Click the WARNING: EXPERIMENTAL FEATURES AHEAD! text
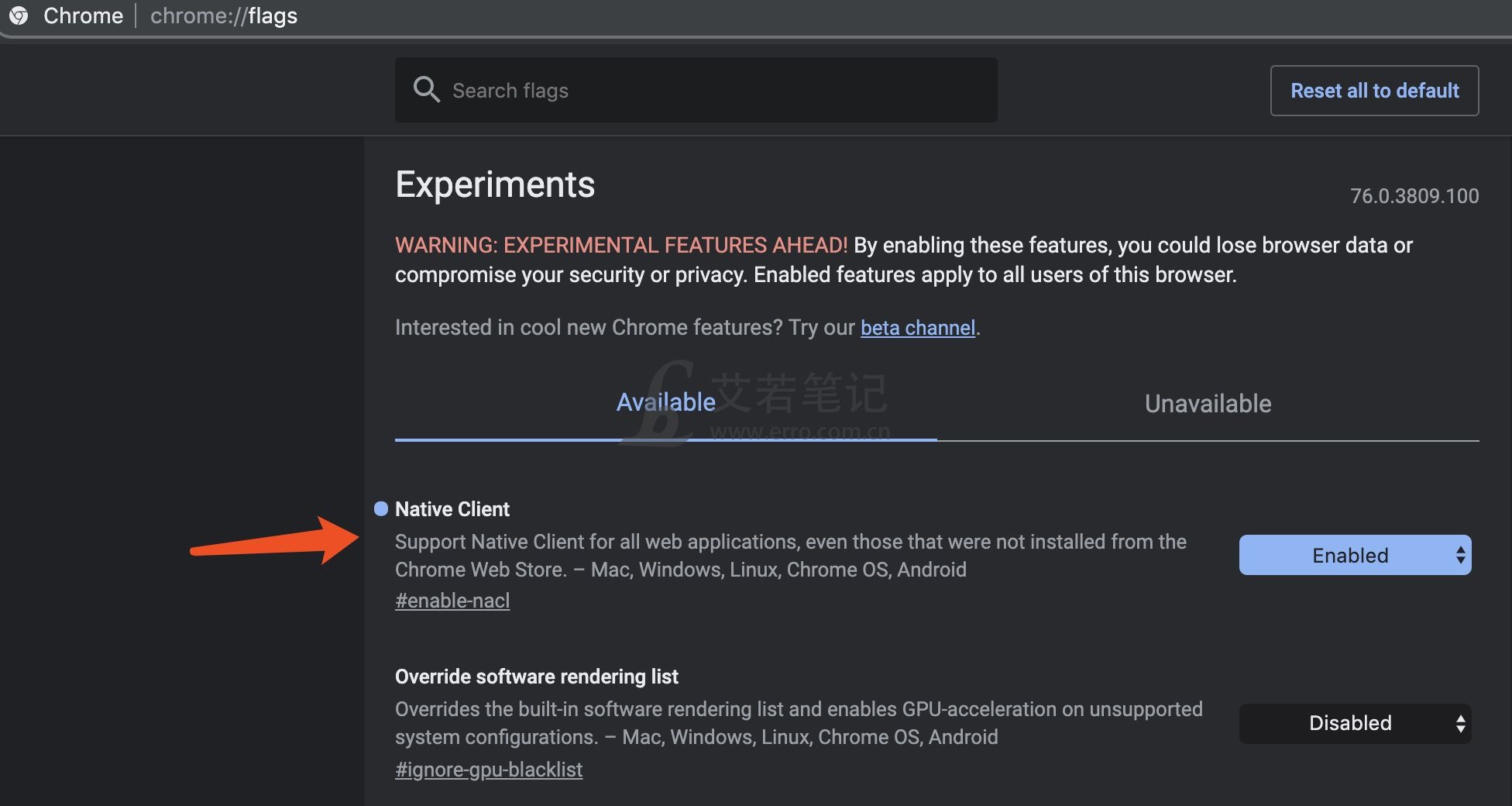1512x806 pixels. coord(621,245)
